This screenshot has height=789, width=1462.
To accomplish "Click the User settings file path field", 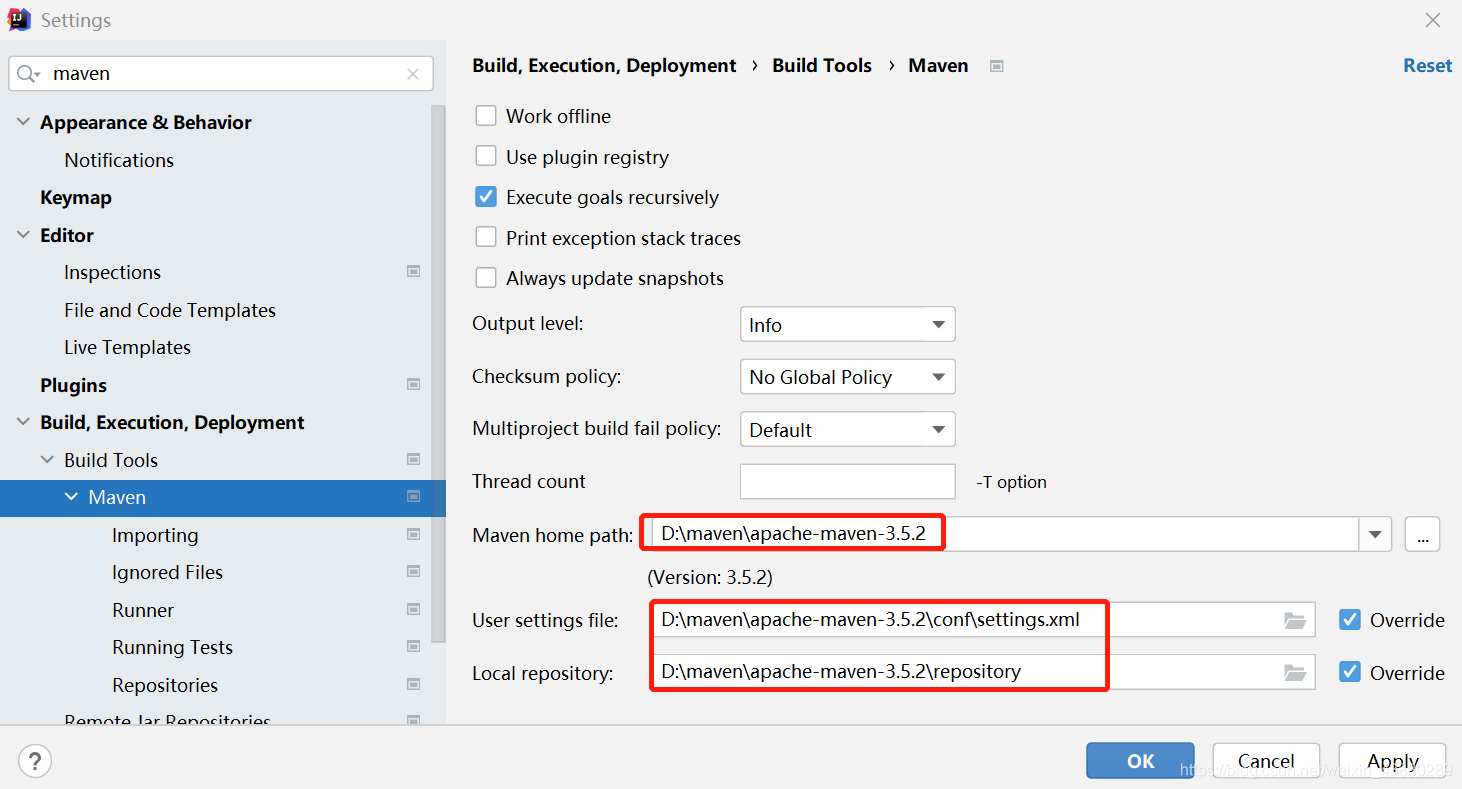I will point(983,620).
